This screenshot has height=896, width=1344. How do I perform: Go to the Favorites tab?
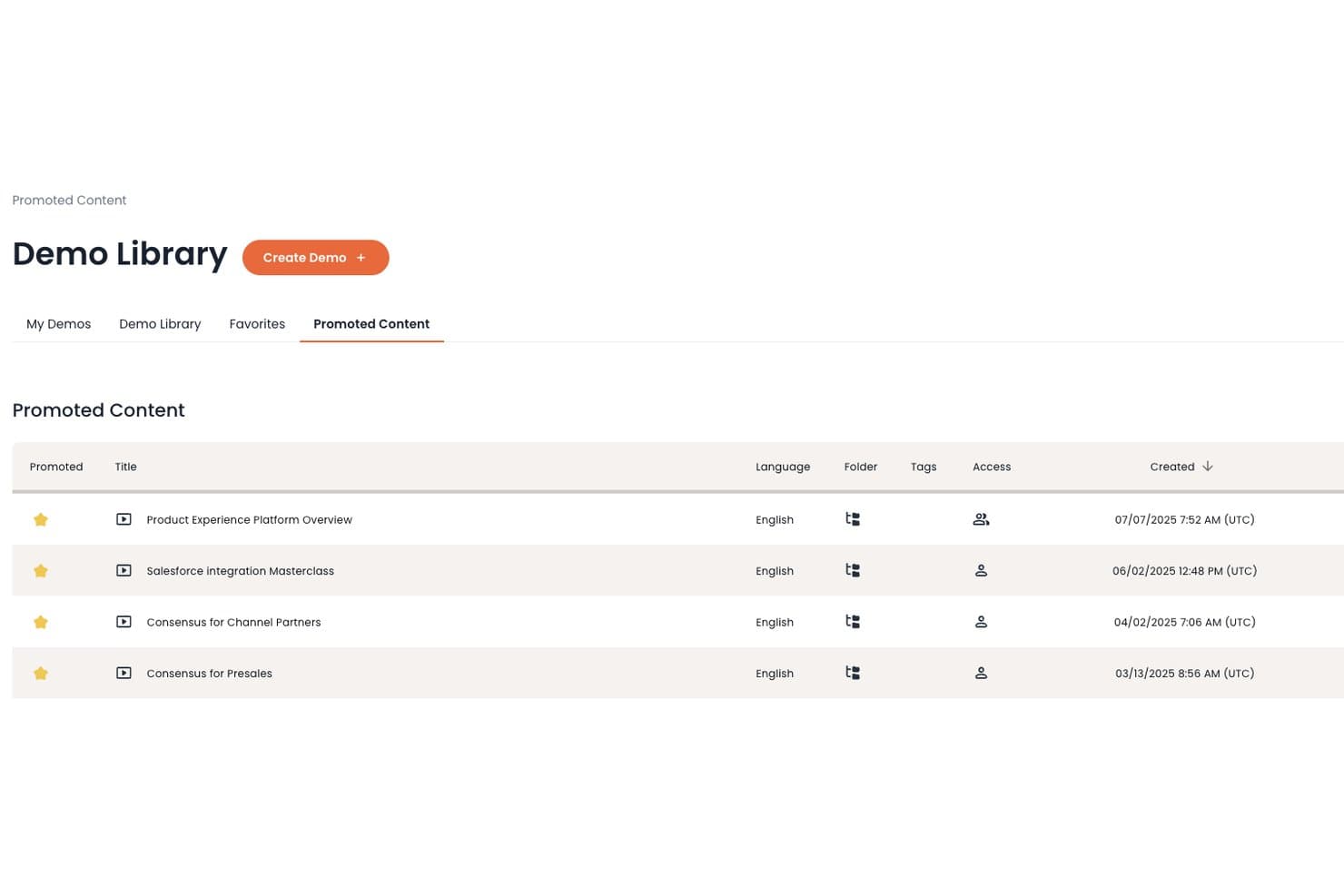pyautogui.click(x=257, y=324)
